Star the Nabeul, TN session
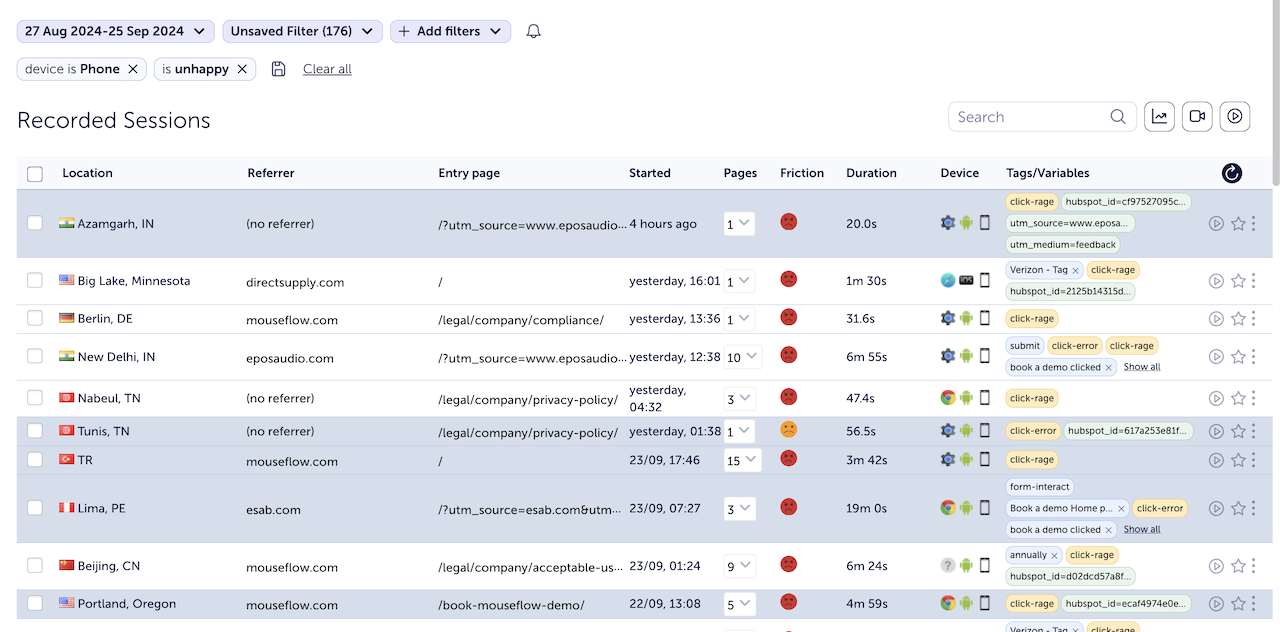Image resolution: width=1280 pixels, height=632 pixels. click(1238, 398)
